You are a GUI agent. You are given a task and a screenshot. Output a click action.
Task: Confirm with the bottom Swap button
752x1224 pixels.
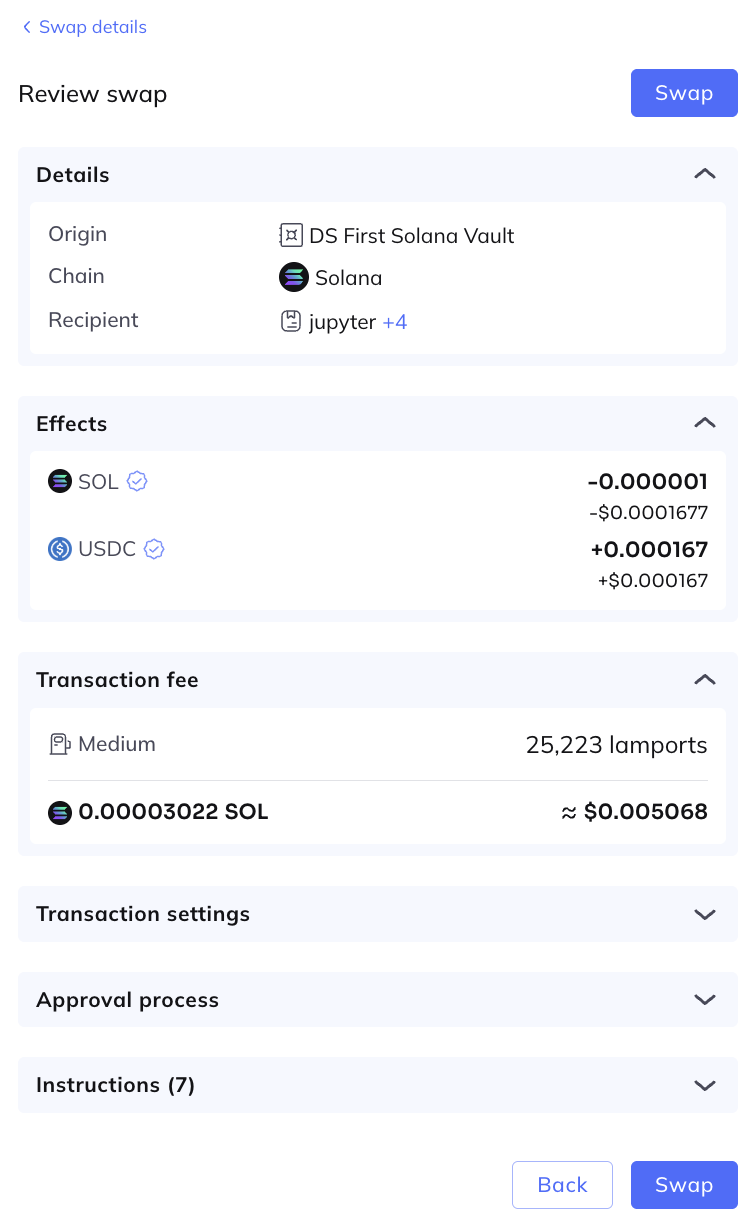coord(684,1185)
